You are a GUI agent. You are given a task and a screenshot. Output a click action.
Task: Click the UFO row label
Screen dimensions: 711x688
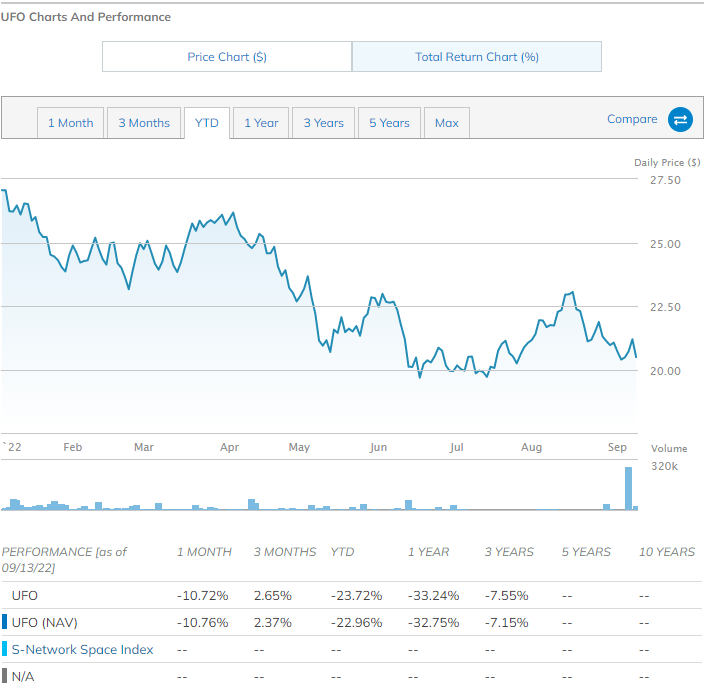click(x=25, y=595)
